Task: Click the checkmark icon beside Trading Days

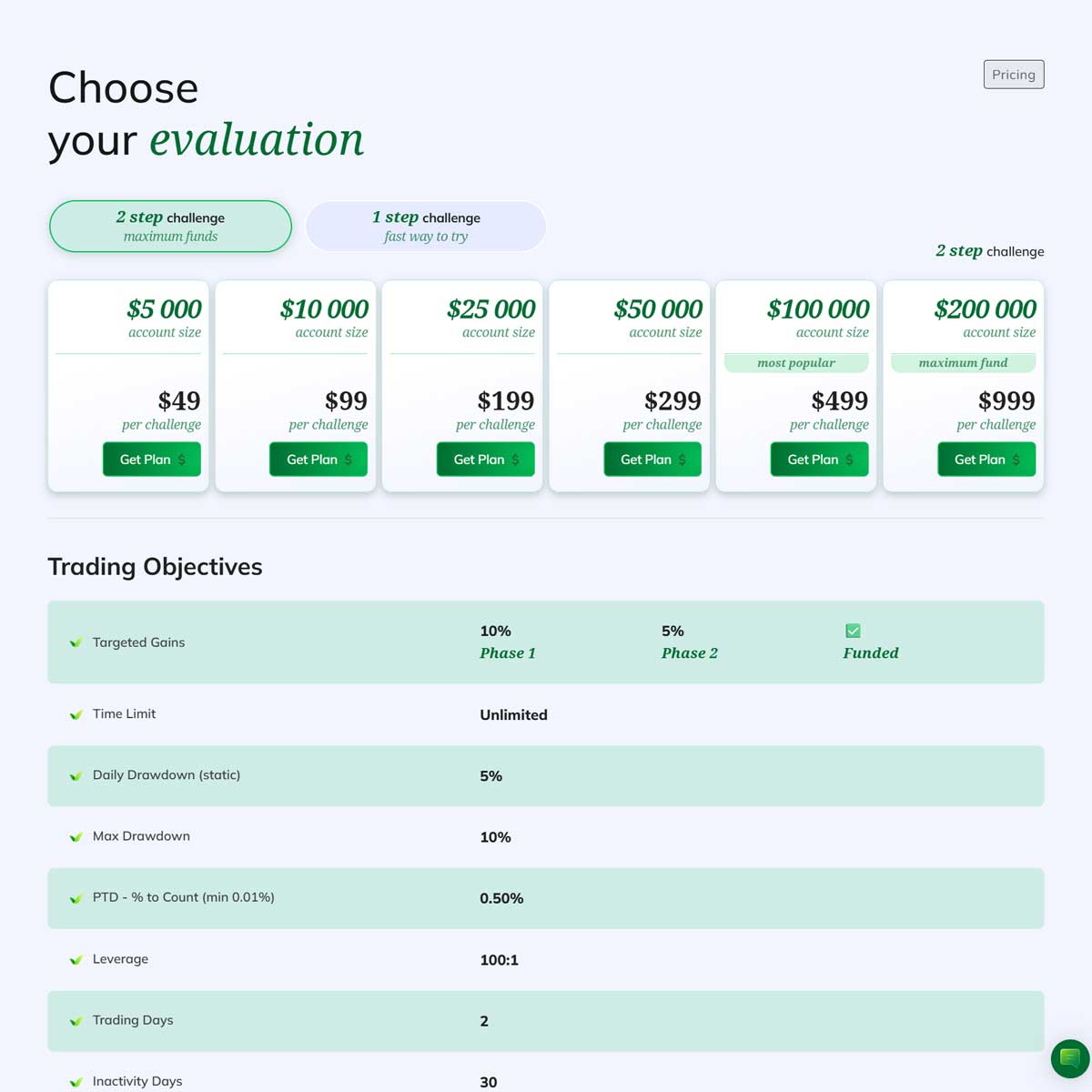Action: (76, 1021)
